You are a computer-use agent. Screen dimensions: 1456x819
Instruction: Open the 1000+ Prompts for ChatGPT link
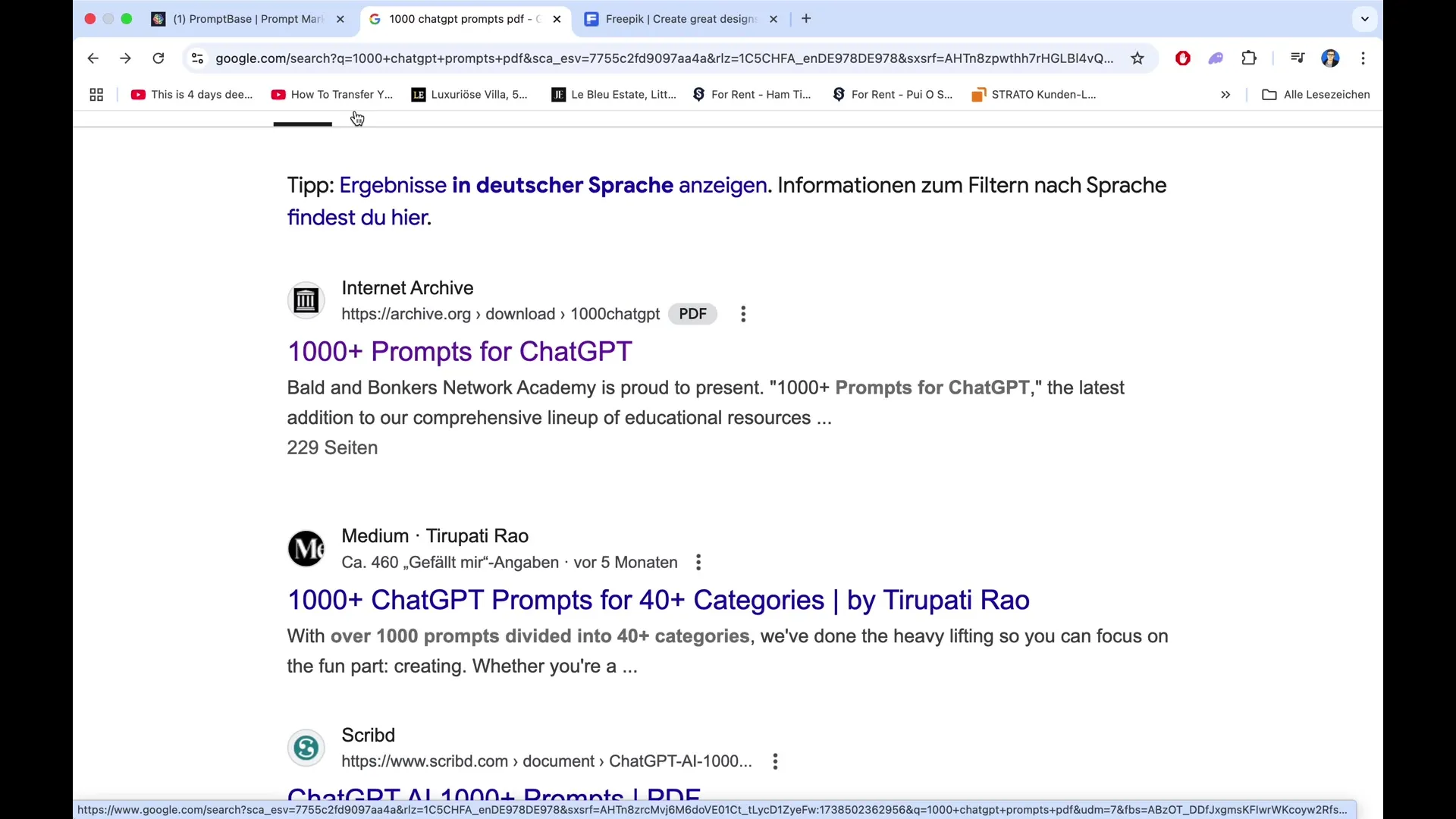tap(459, 352)
